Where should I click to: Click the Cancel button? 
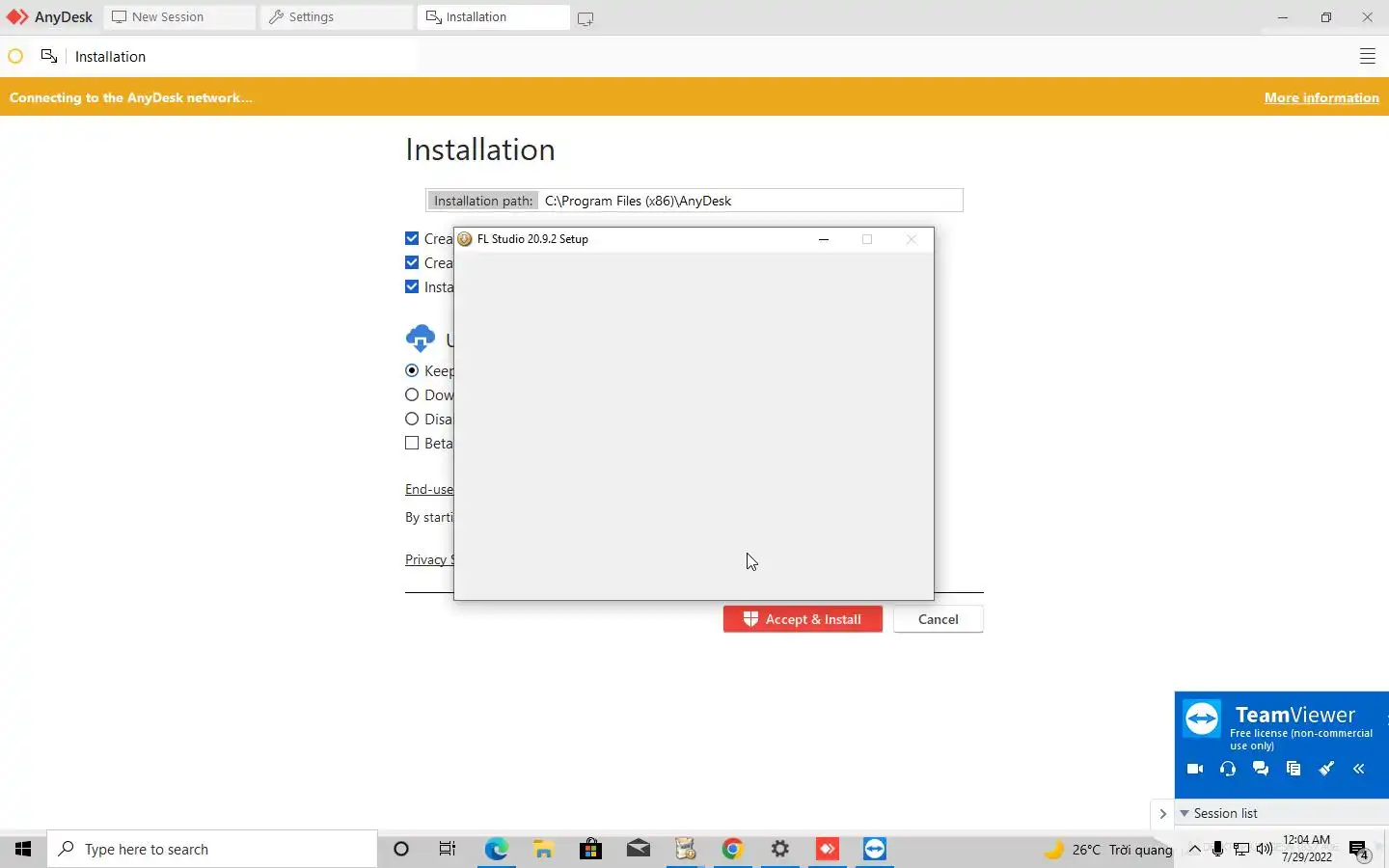938,619
